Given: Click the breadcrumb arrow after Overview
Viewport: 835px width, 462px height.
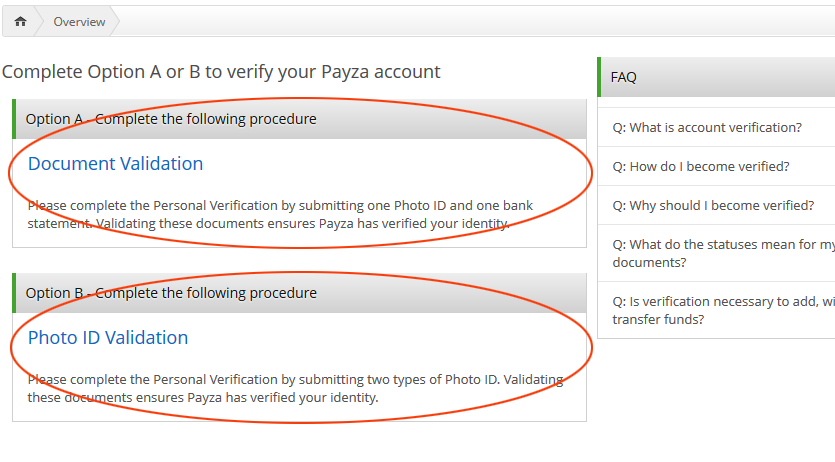Looking at the screenshot, I should [x=114, y=22].
